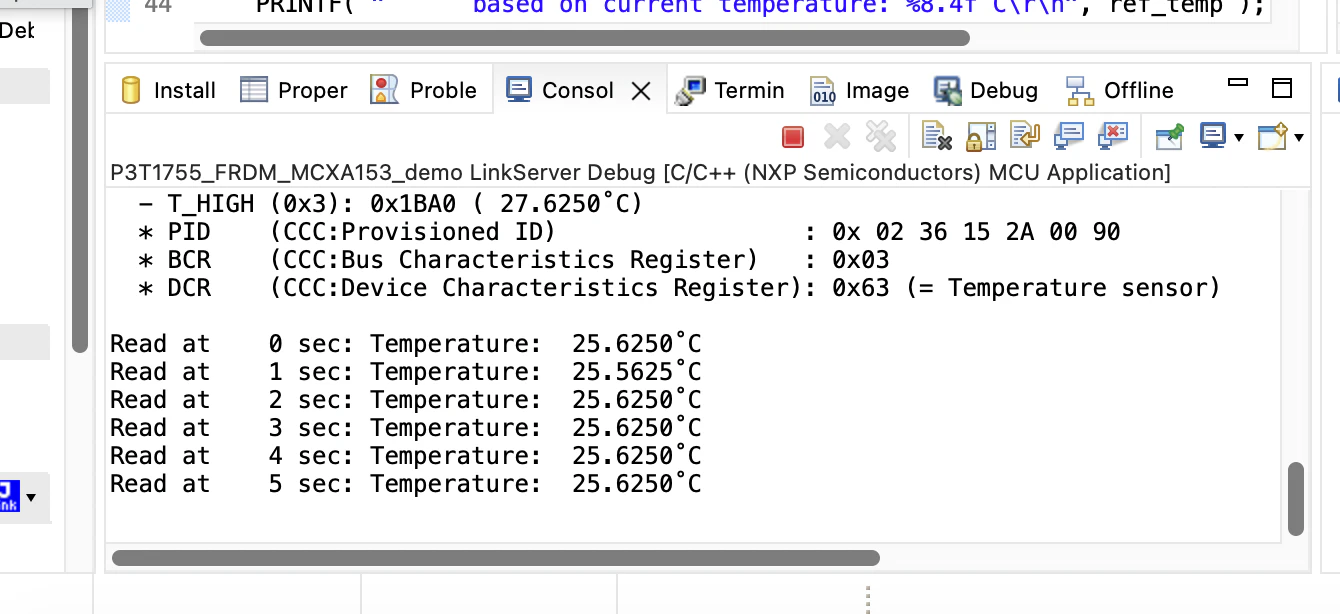Click Remove All Terminated Launches icon
The height and width of the screenshot is (614, 1340).
tap(880, 137)
